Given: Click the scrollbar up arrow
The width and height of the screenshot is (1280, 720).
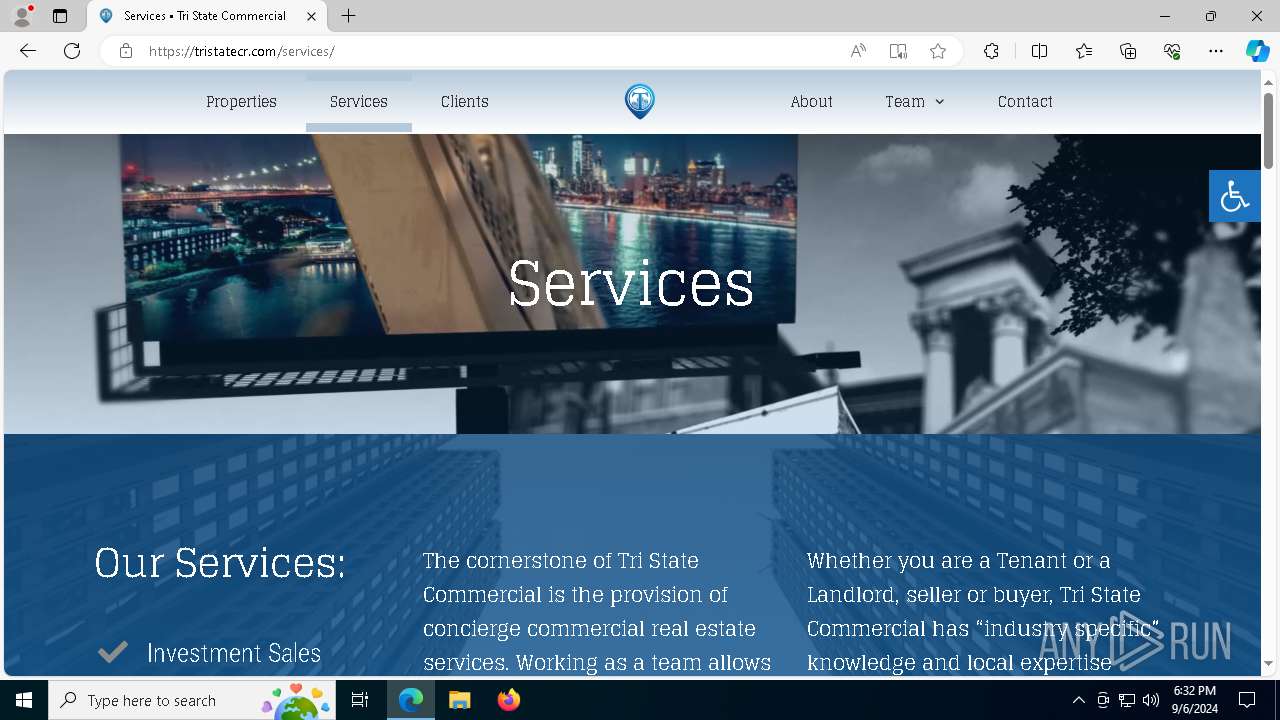Looking at the screenshot, I should tap(1268, 81).
